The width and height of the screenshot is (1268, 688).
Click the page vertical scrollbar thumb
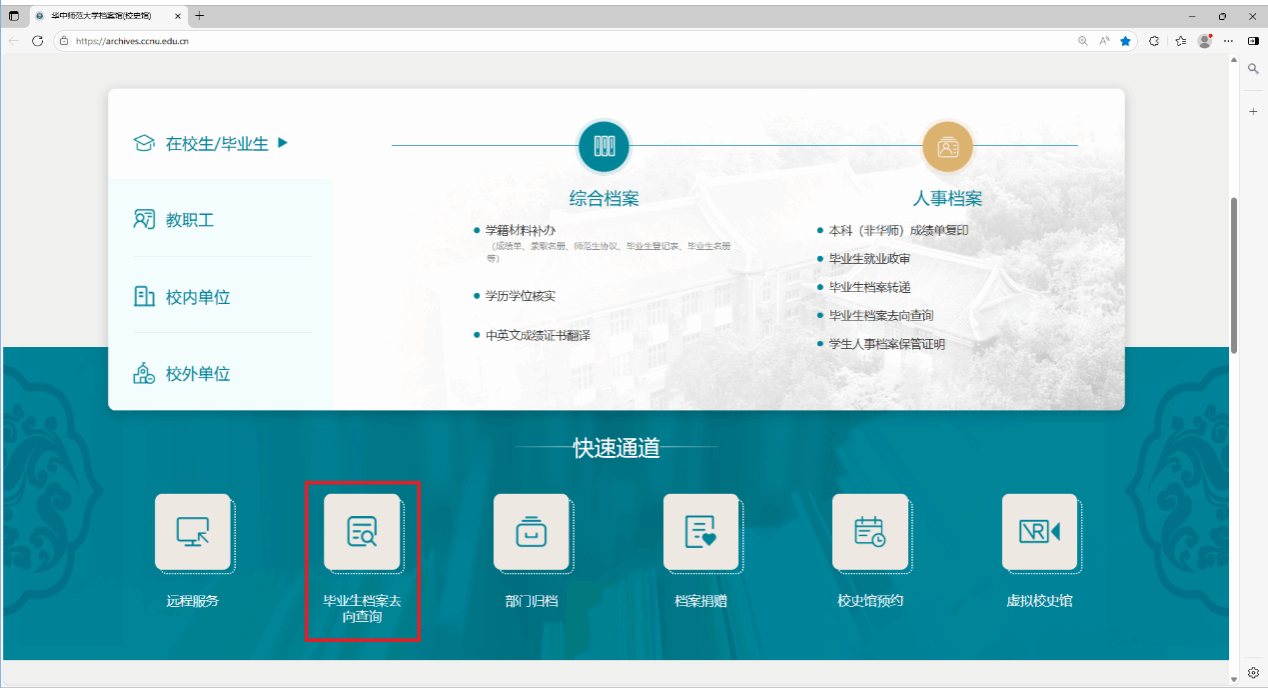pyautogui.click(x=1234, y=275)
